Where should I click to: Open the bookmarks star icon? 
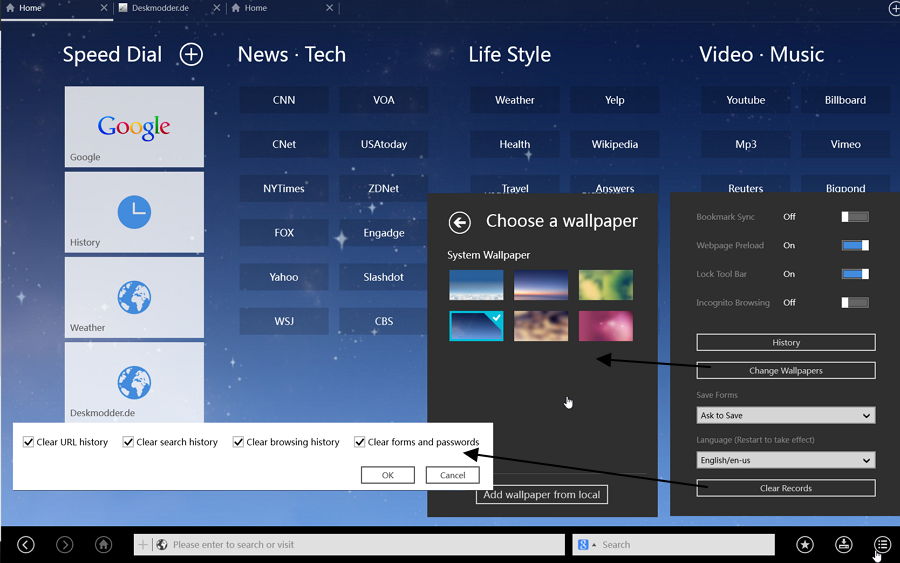tap(805, 544)
